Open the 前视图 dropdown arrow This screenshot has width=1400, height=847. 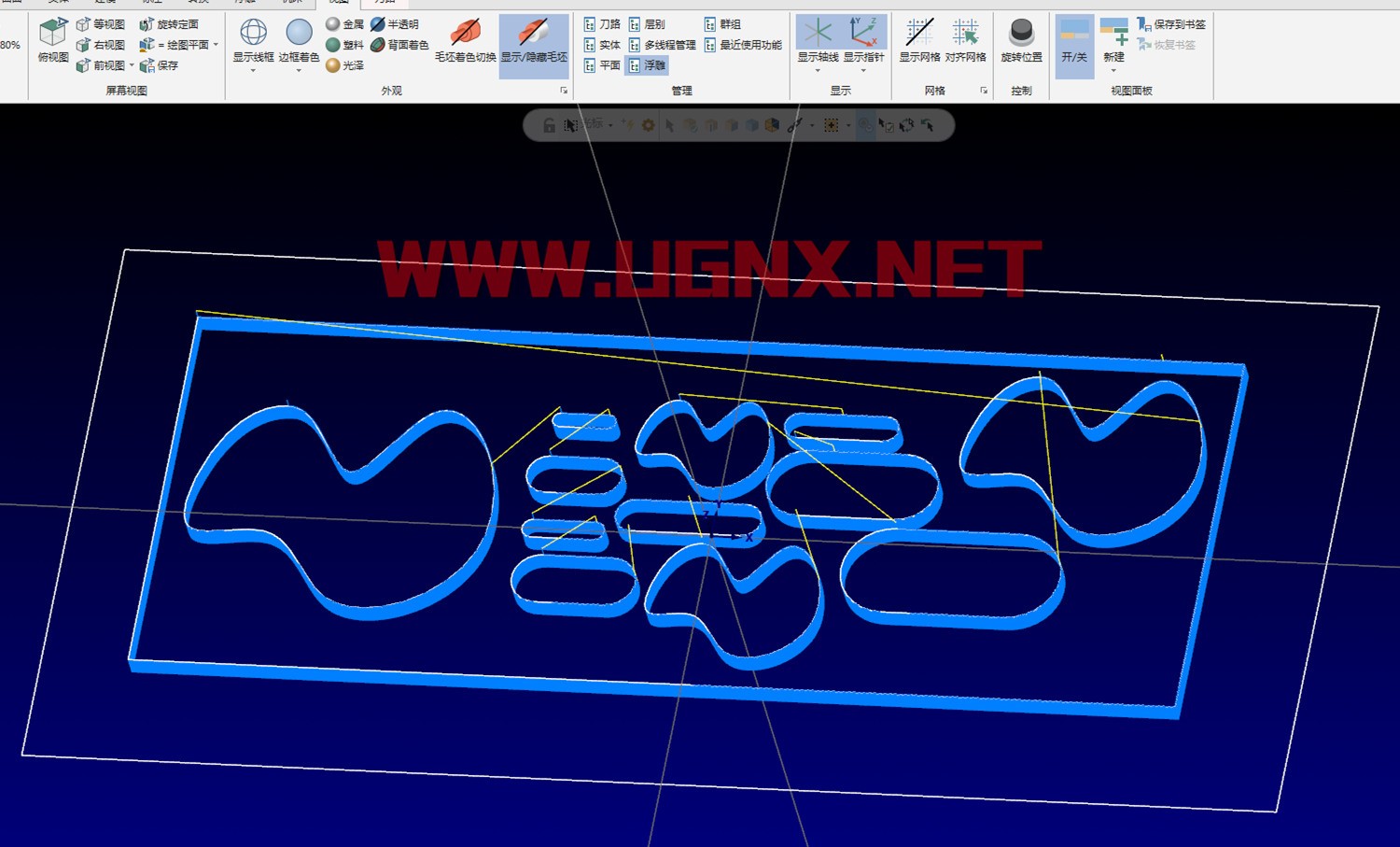132,65
